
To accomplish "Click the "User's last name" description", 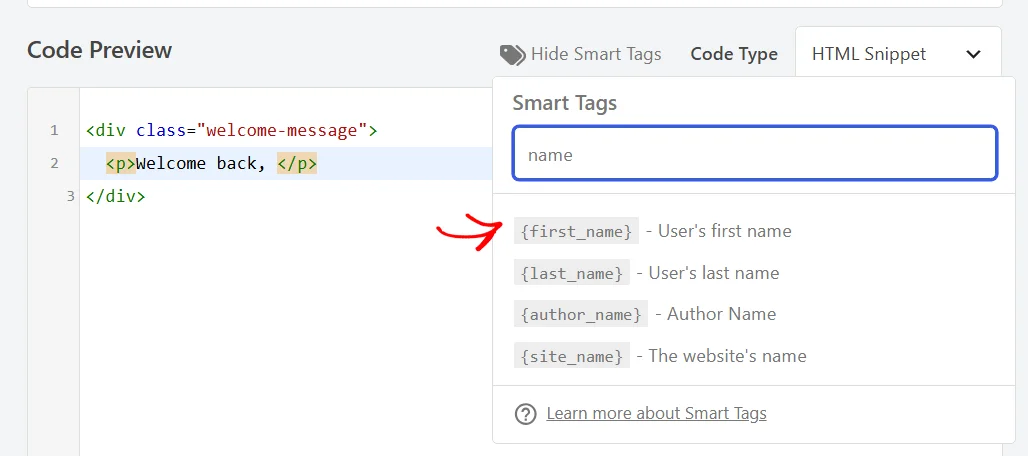I will 714,273.
